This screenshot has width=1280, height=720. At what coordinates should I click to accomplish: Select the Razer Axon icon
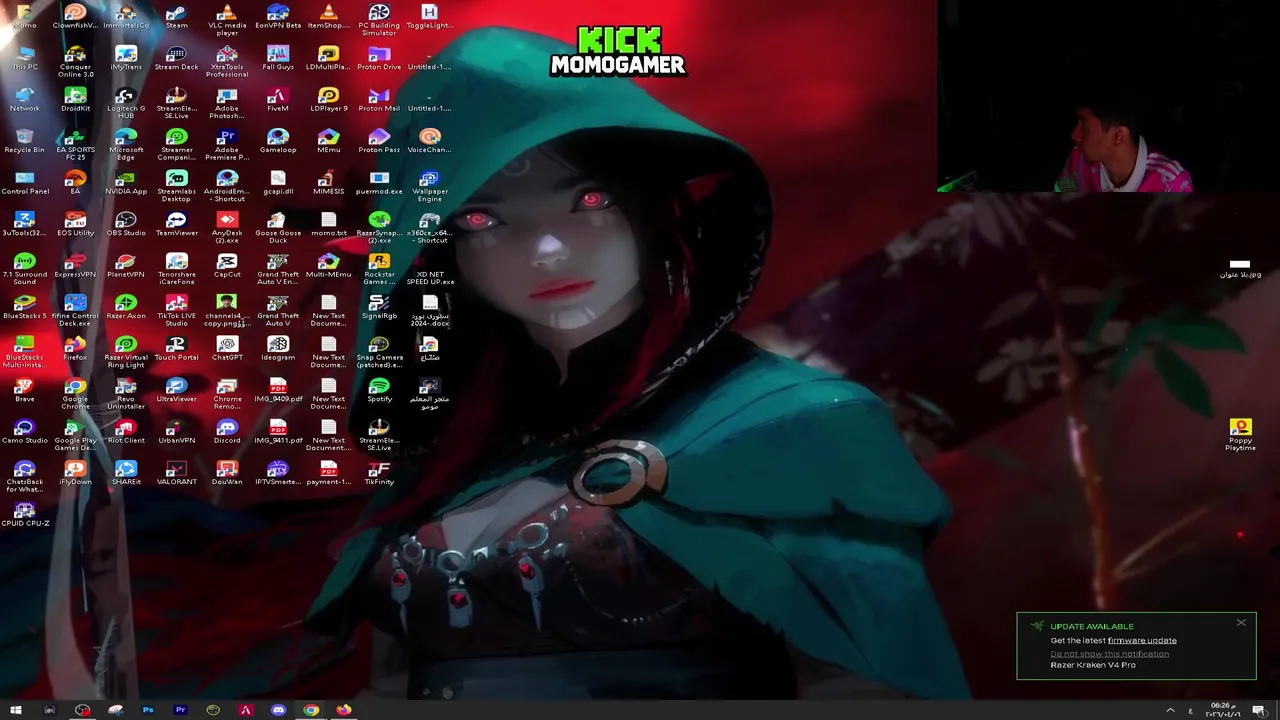(x=126, y=307)
